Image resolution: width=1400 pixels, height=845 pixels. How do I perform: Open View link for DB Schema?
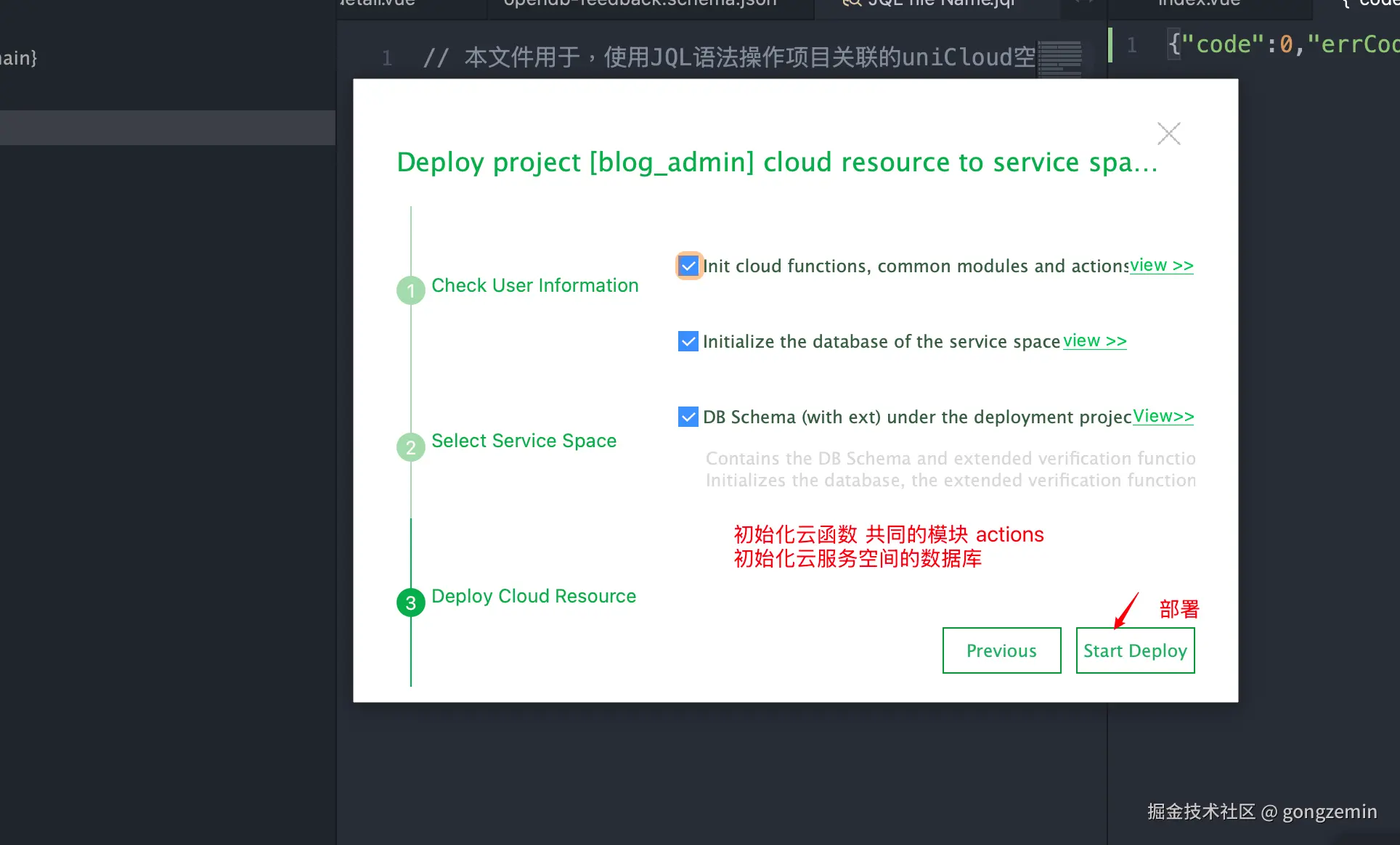[x=1163, y=417]
